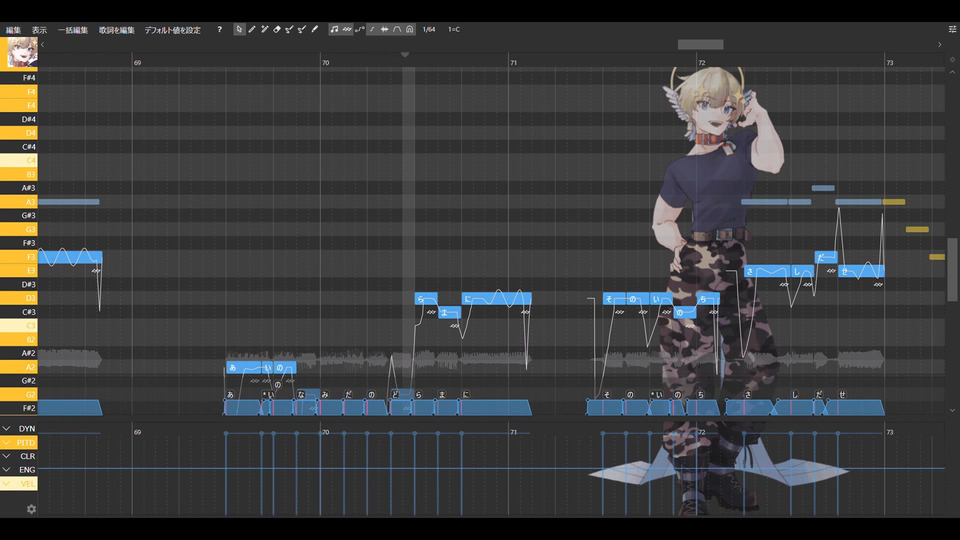Expand the DYN parameter chevron

tap(6, 429)
